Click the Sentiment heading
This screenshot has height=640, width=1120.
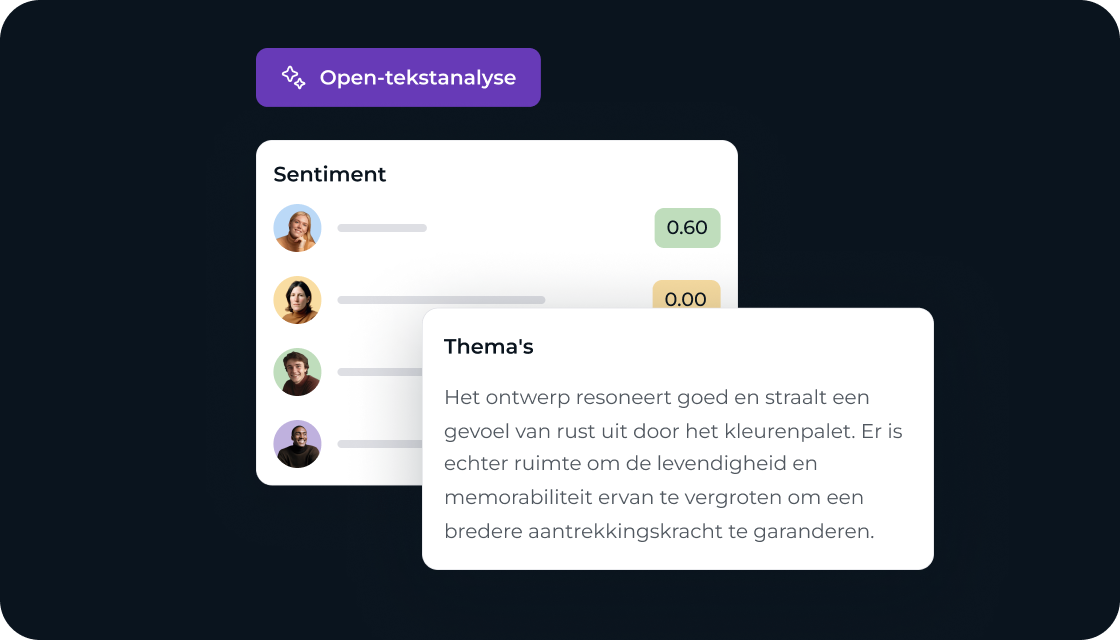[x=329, y=174]
